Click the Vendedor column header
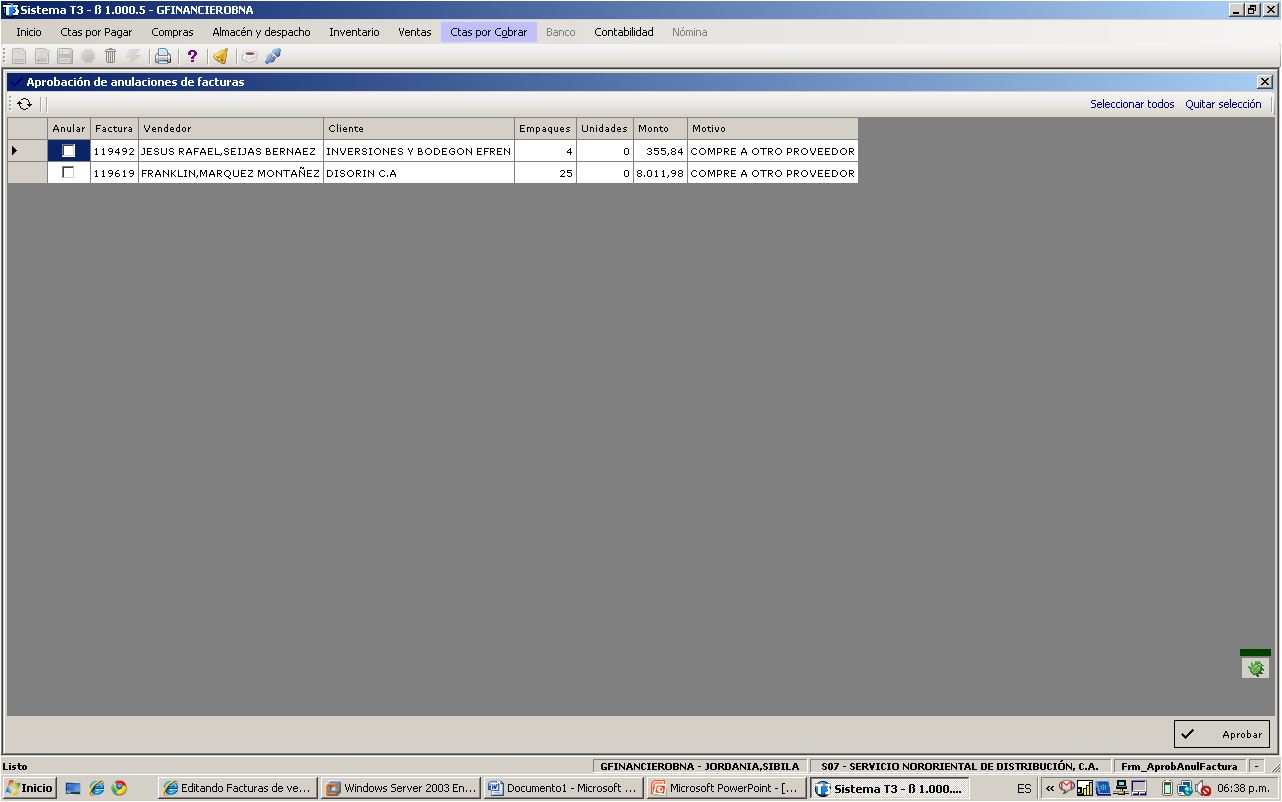This screenshot has height=802, width=1282. [231, 129]
